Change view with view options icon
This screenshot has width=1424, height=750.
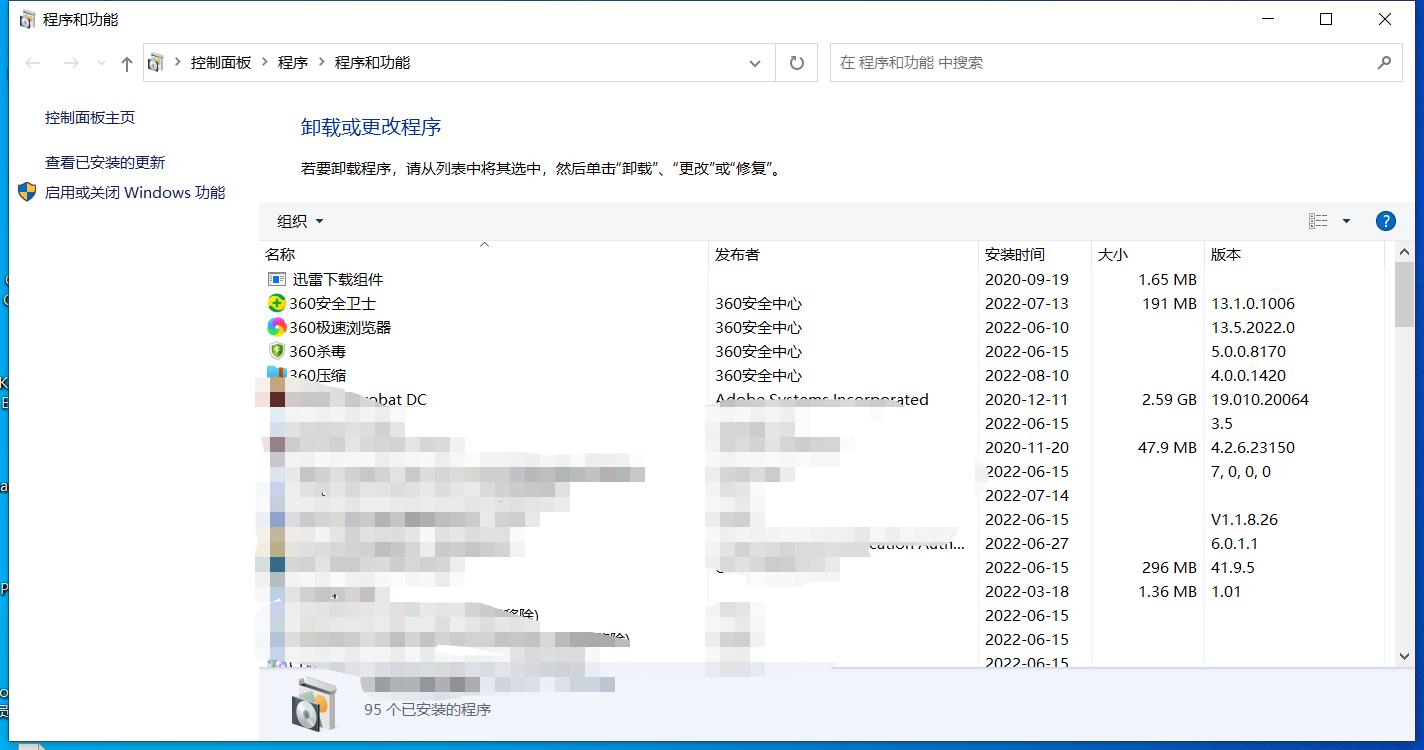[x=1318, y=221]
